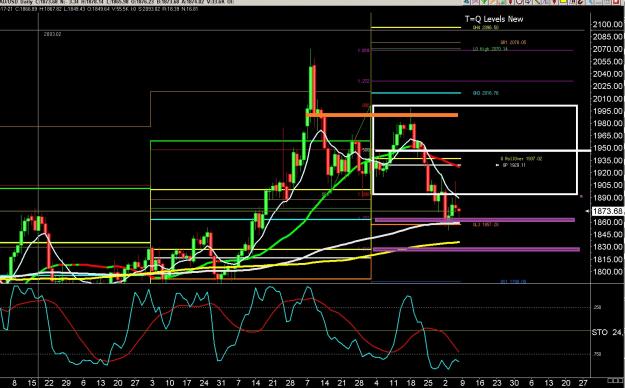The image size is (625, 388).
Task: Click the 2085.00 price axis label
Action: 608,37
